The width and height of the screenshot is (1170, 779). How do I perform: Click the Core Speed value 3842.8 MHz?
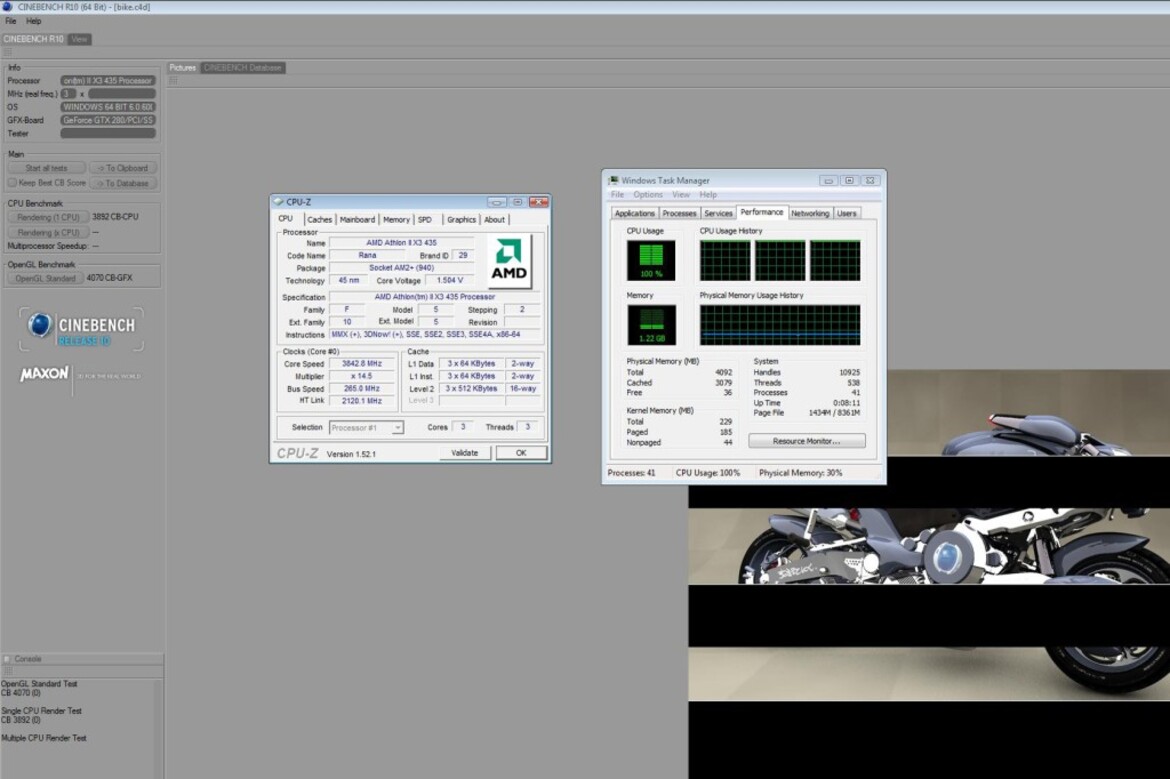(362, 363)
